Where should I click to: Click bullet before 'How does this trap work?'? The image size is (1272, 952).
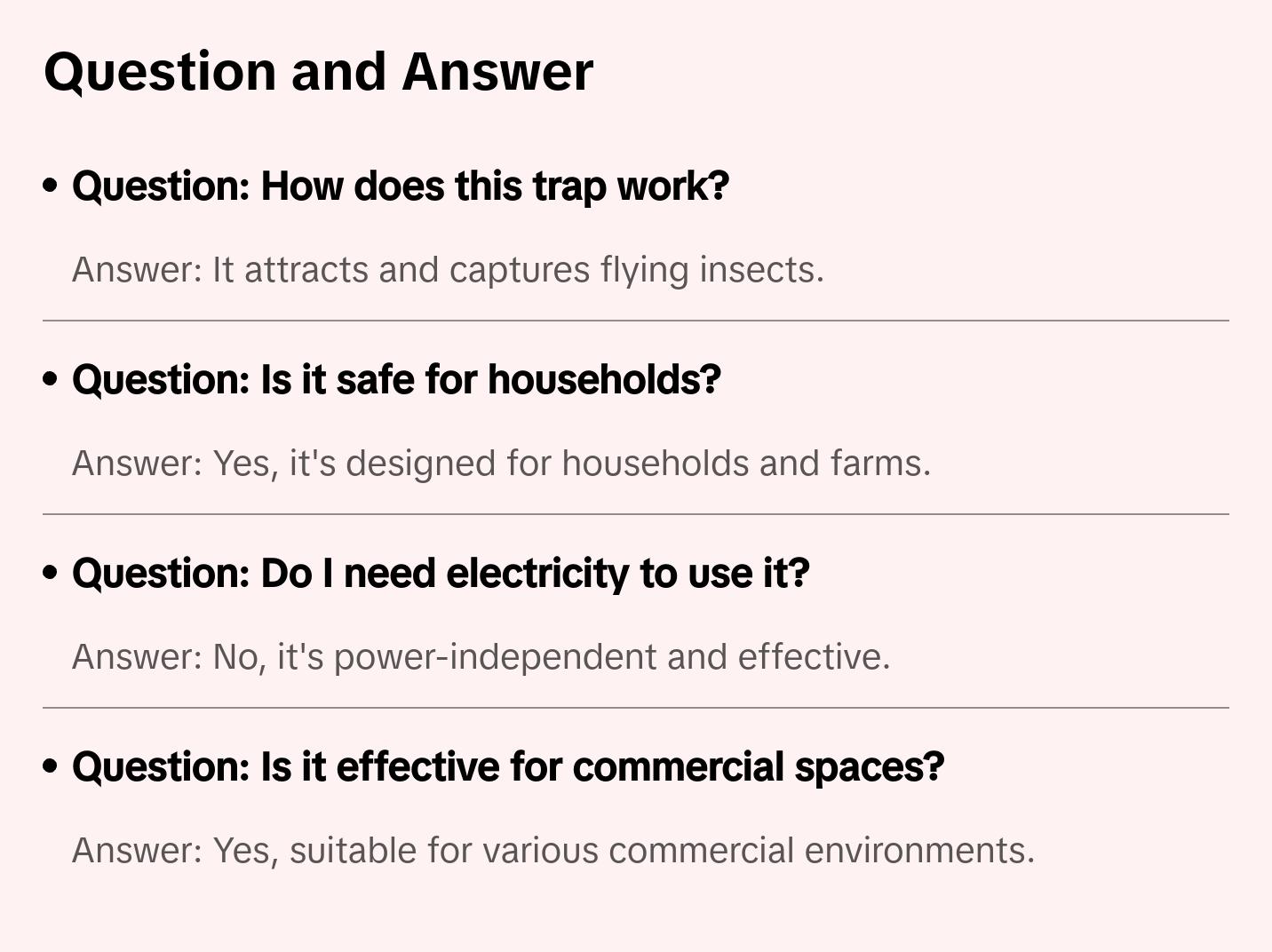[51, 186]
